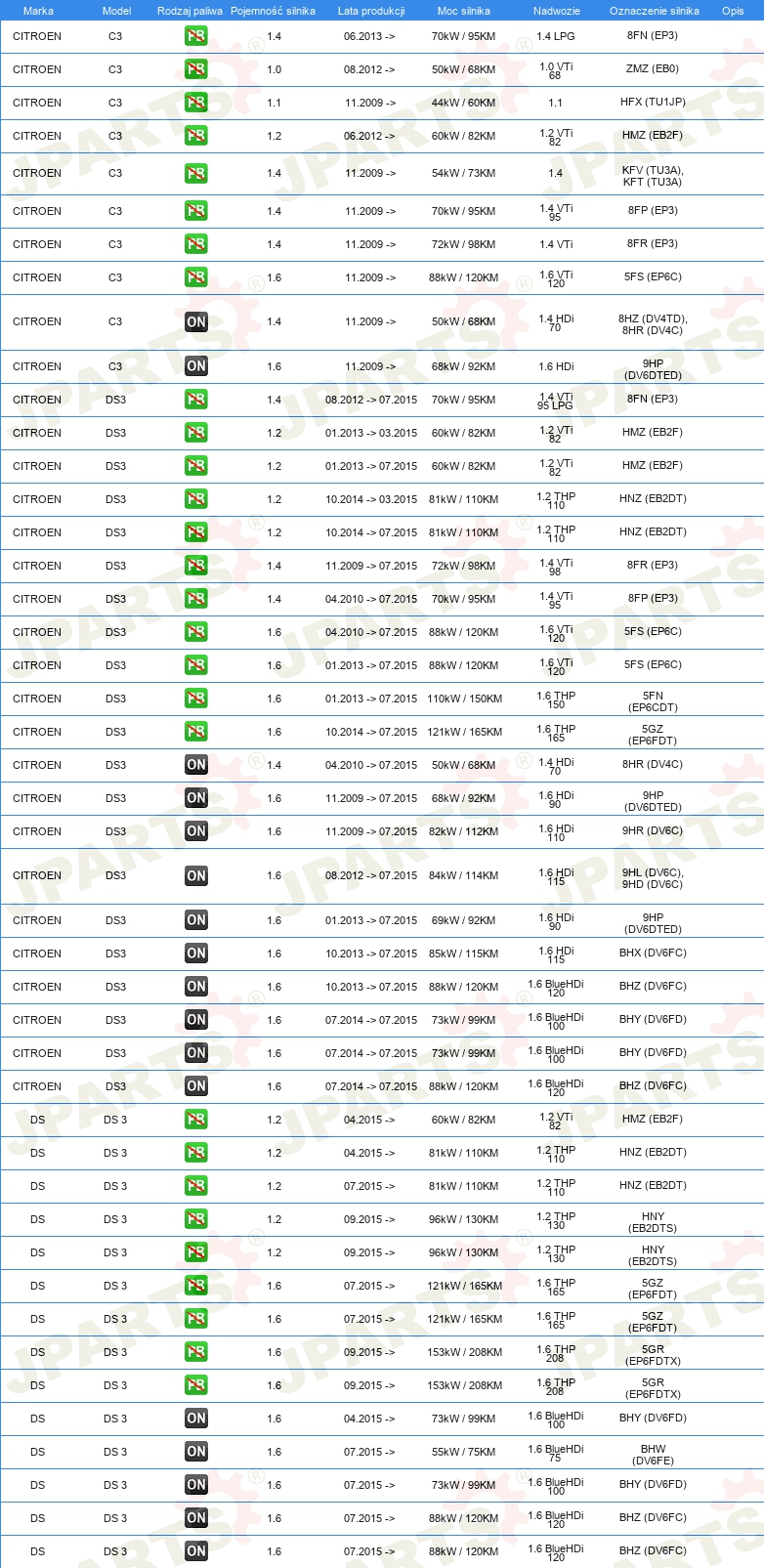Click diesel ON icon in the DS 04.2015 BHY row
Image resolution: width=764 pixels, height=1568 pixels.
click(x=196, y=1419)
